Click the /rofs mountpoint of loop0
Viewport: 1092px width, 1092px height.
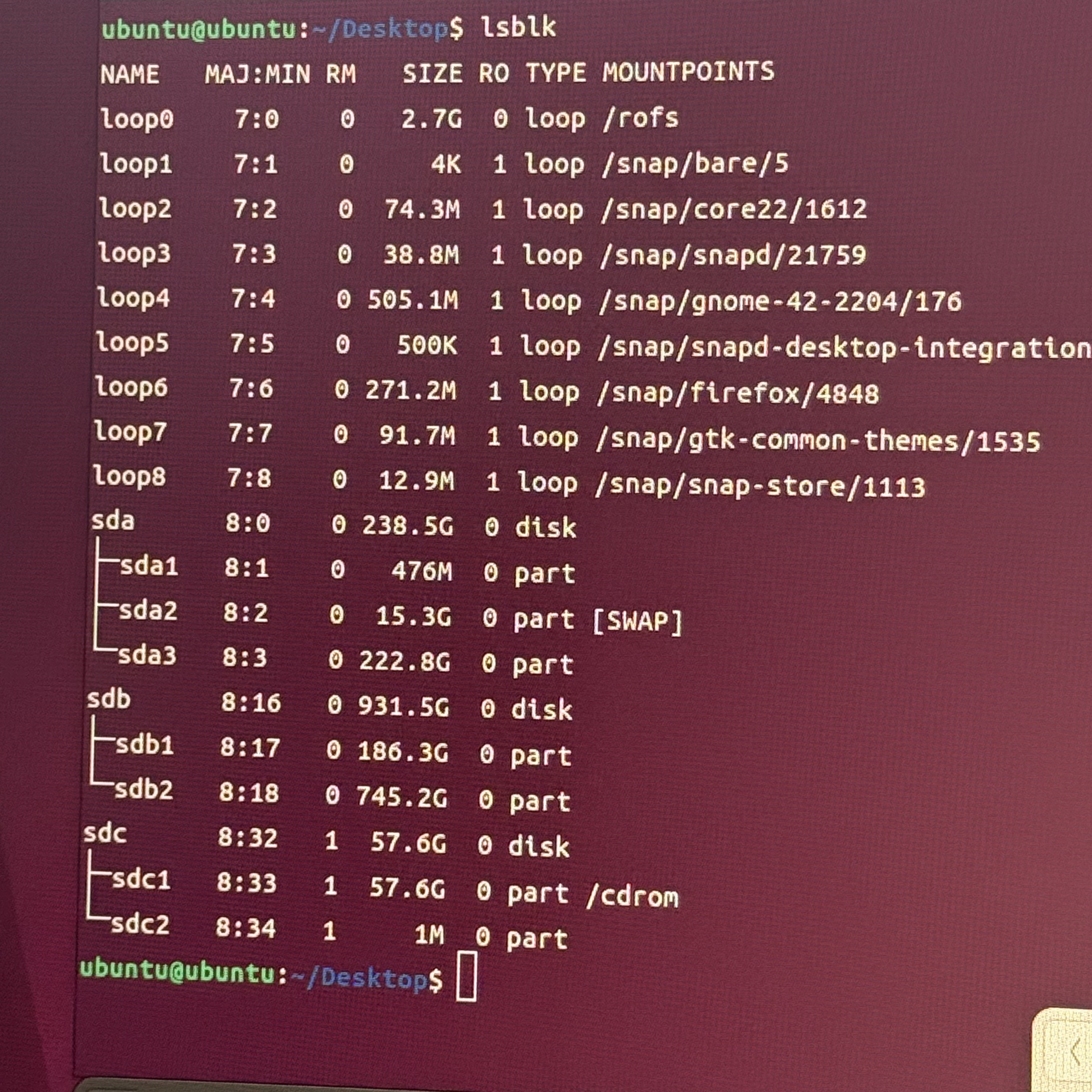(x=640, y=118)
